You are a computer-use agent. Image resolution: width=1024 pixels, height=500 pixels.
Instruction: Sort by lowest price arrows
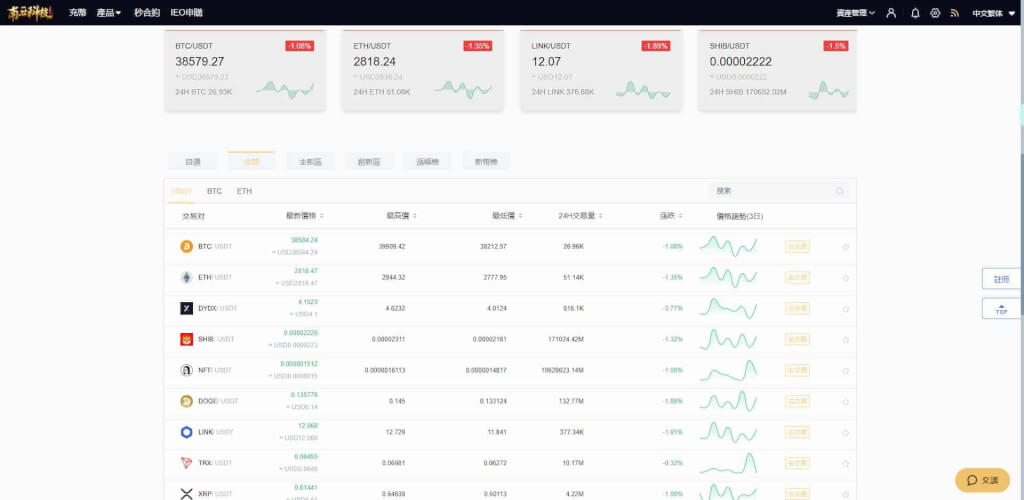pos(520,216)
